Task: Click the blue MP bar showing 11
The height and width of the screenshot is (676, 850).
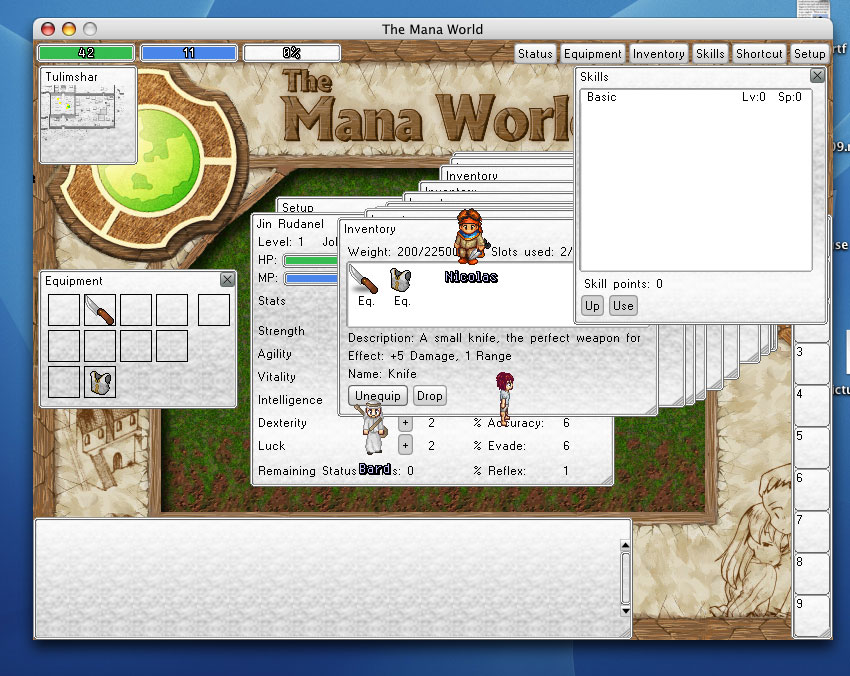Action: coord(189,53)
